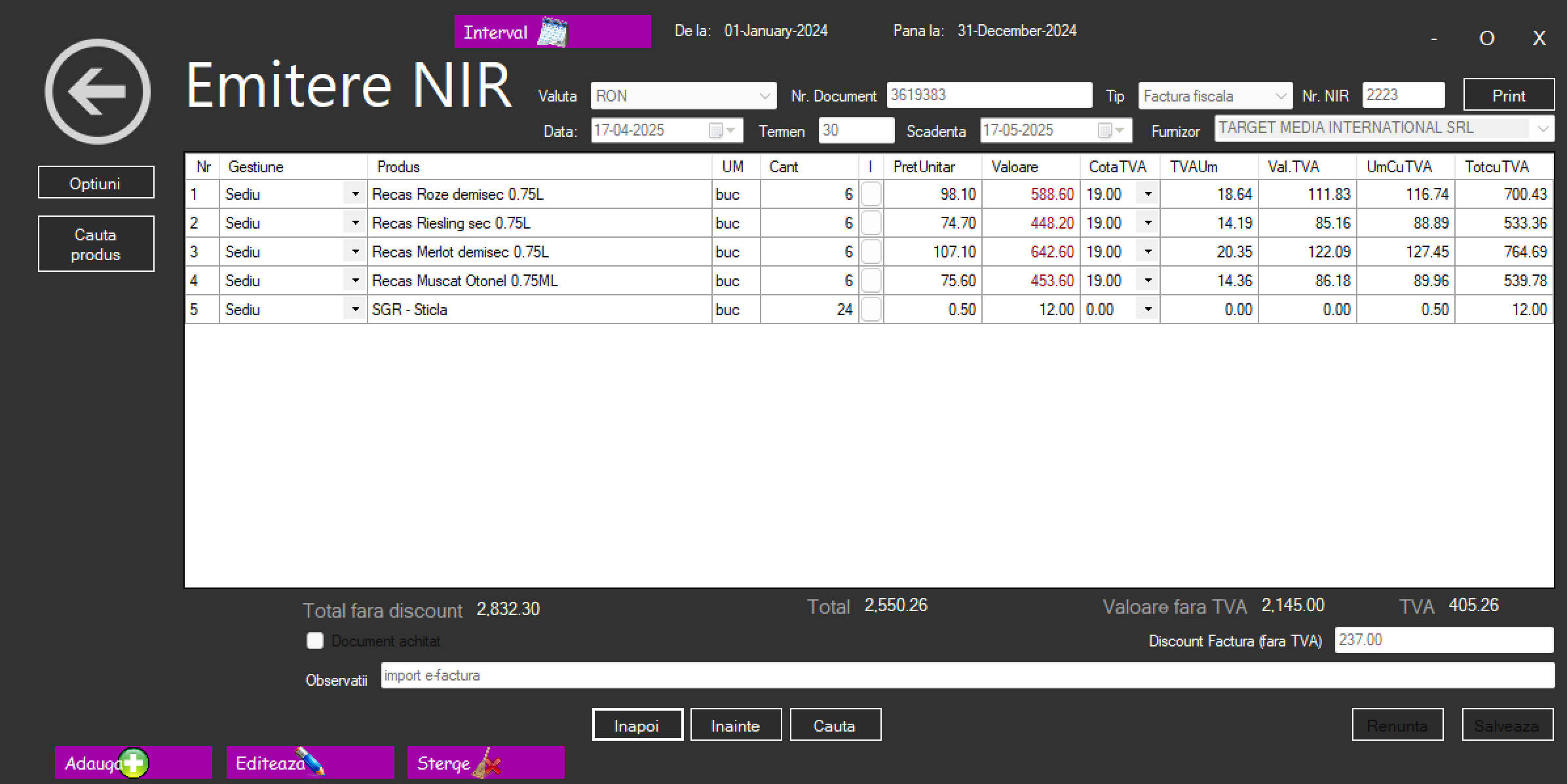Toggle checkbox in SGR - Sticla row
Screen dimensions: 1567x784
[871, 309]
